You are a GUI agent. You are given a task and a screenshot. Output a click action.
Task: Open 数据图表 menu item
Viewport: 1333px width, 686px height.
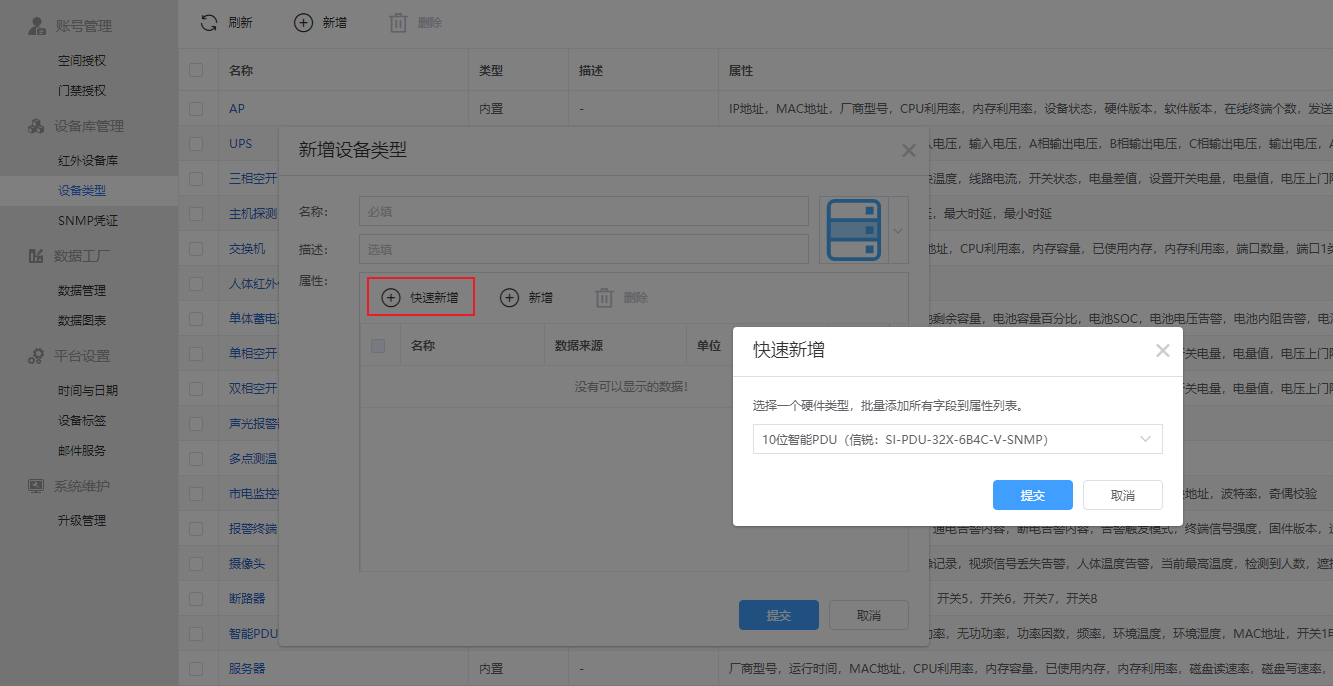(82, 320)
